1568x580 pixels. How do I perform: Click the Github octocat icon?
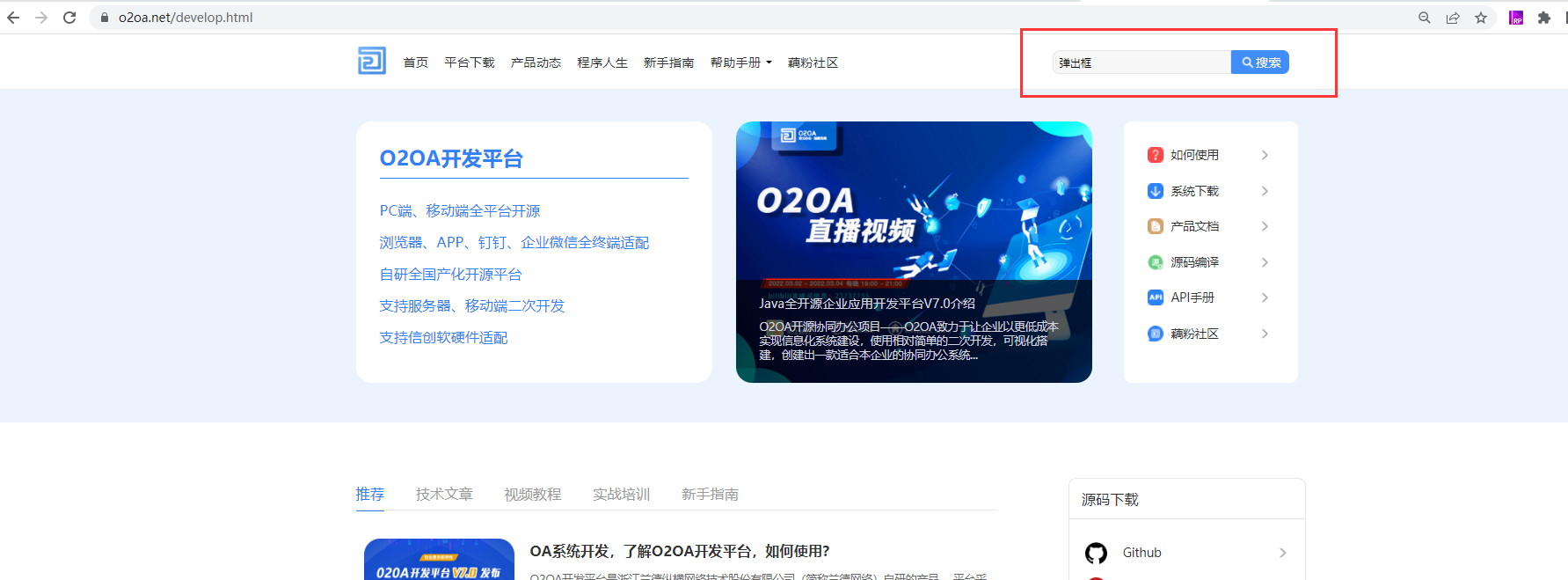point(1096,553)
